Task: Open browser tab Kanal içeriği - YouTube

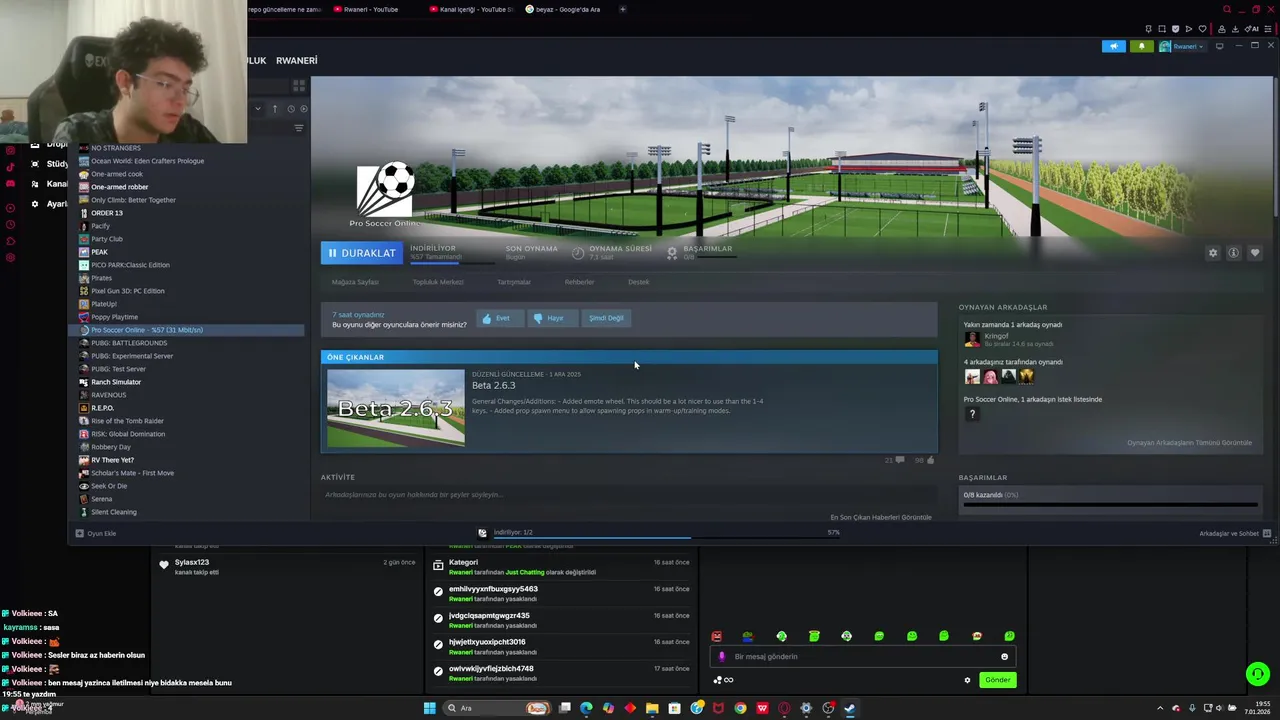Action: pos(470,9)
